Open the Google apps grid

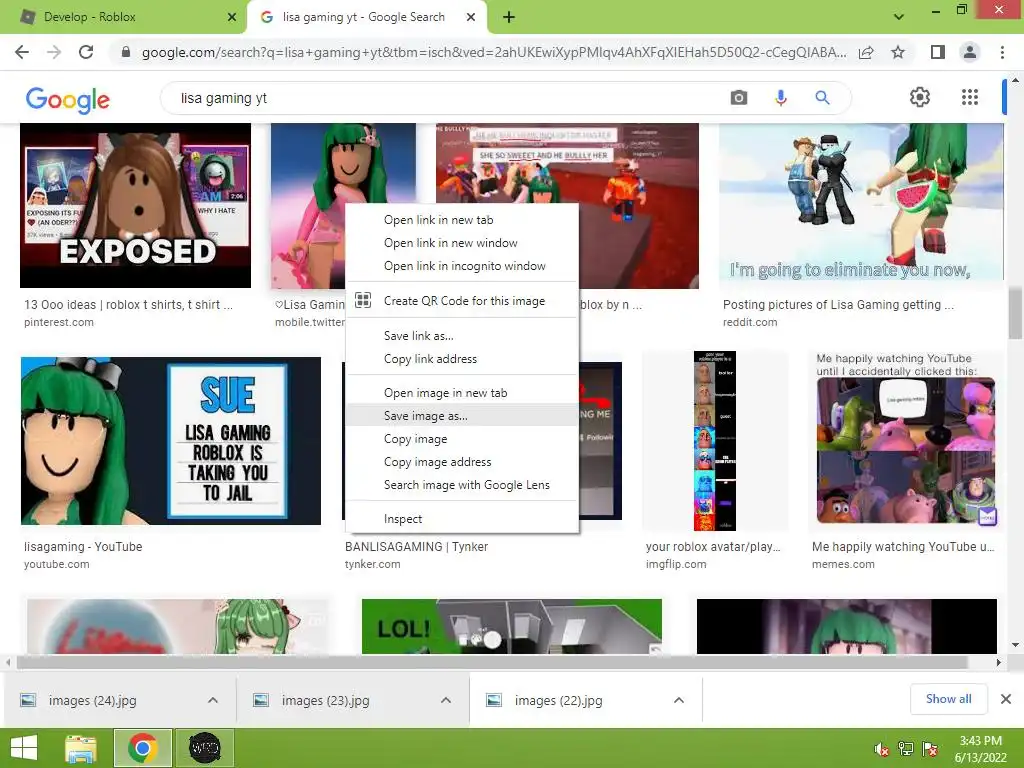pos(970,97)
